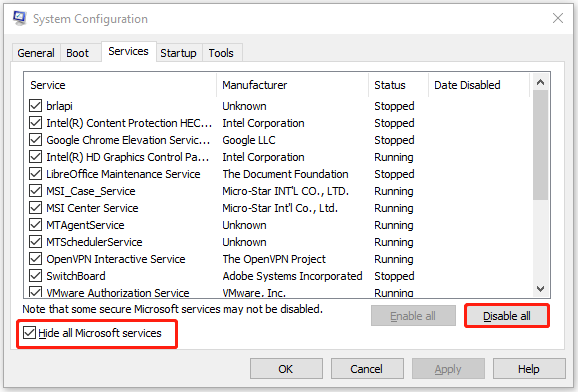Confirm with the OK button
This screenshot has width=578, height=392.
(x=286, y=369)
